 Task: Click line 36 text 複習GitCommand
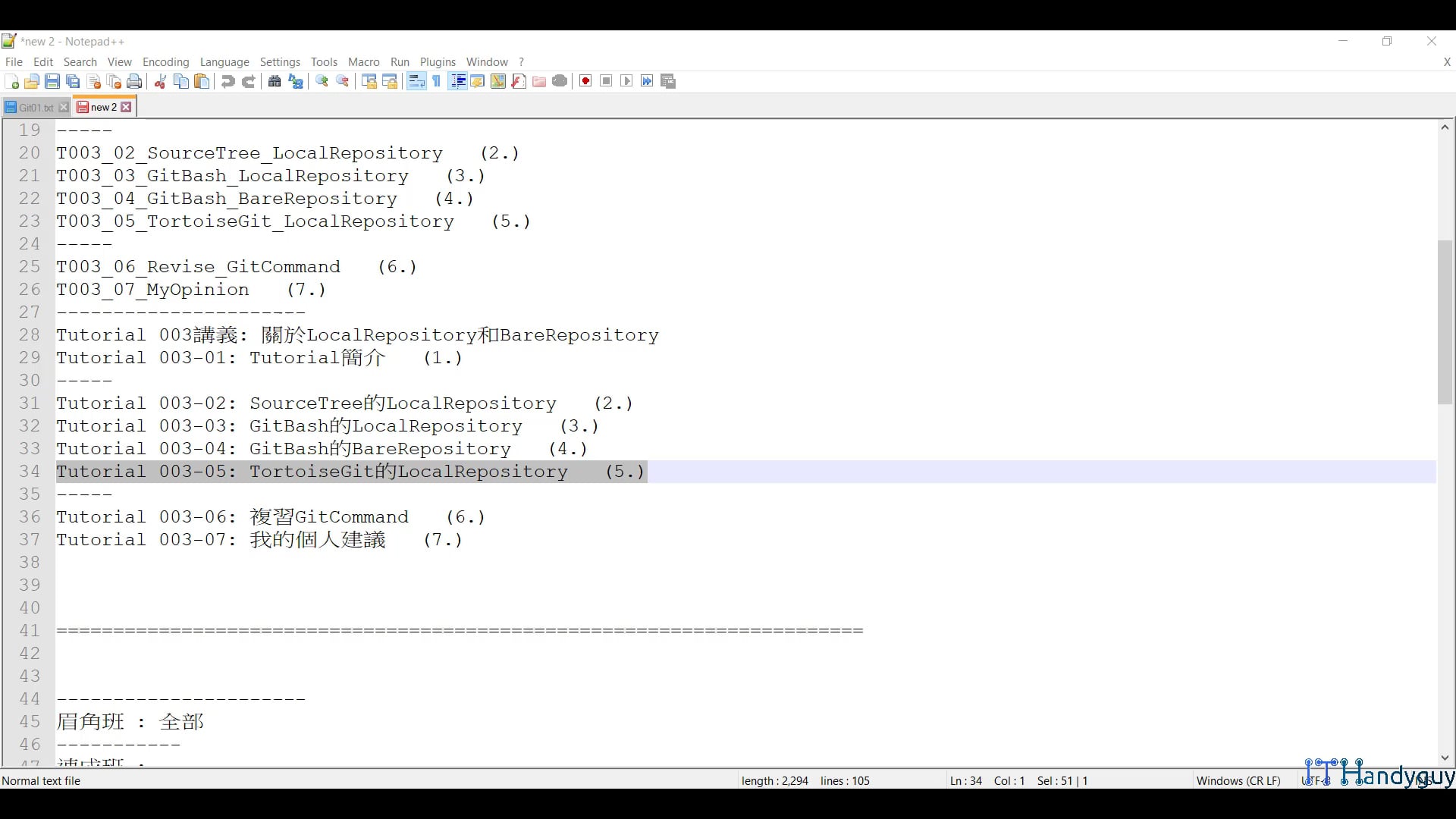click(329, 517)
